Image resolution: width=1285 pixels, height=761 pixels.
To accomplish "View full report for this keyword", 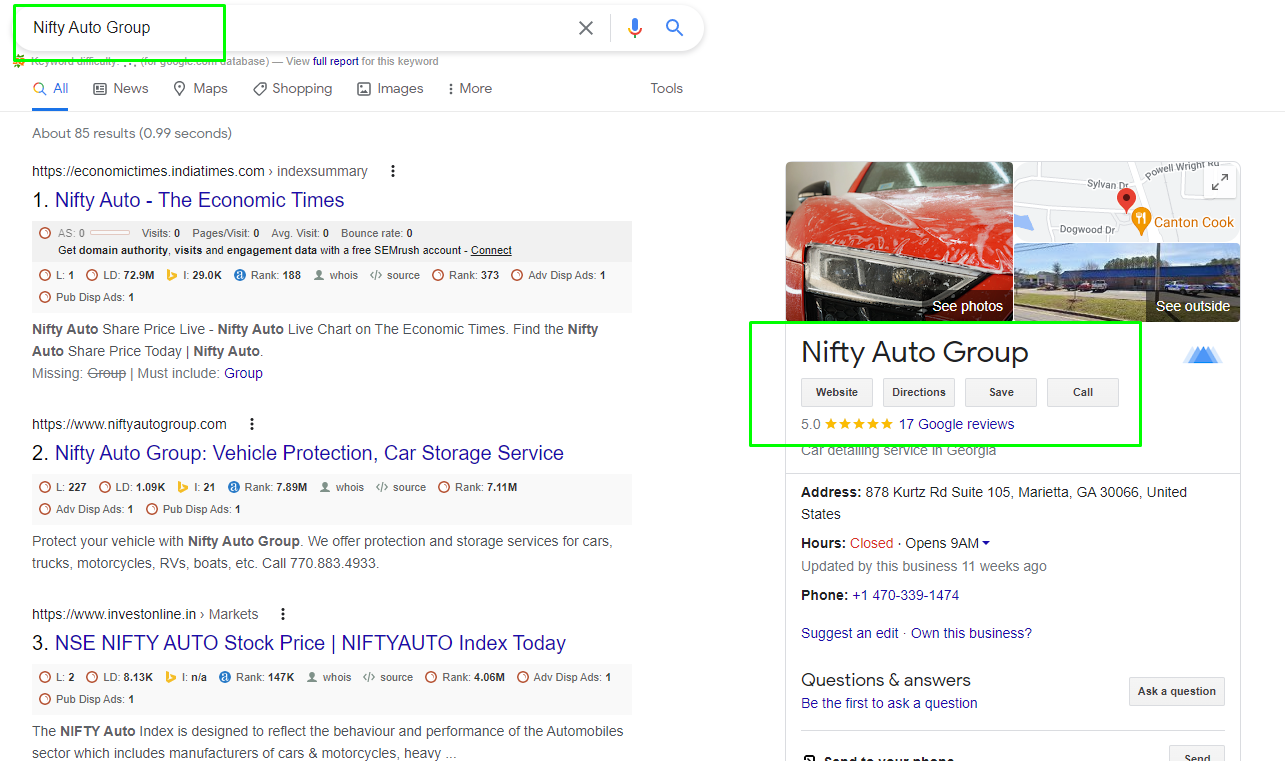I will [335, 61].
